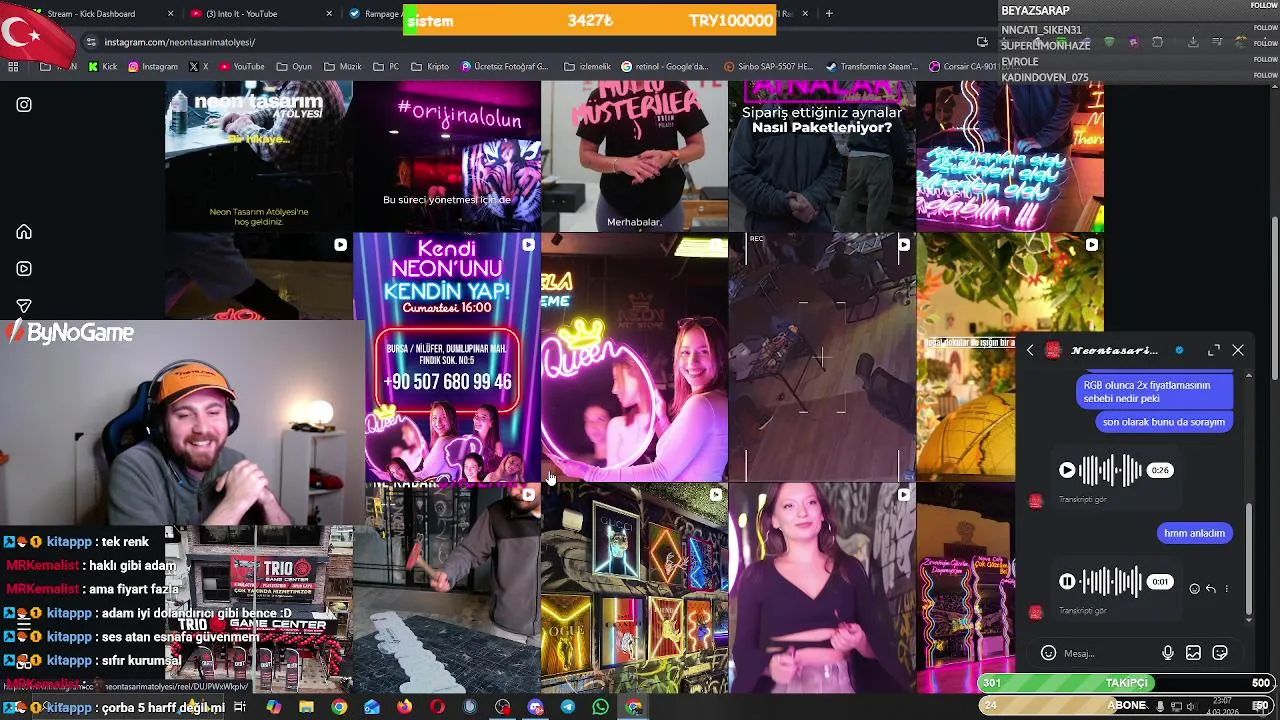Open Neontasari chat profile name
The image size is (1280, 720).
[1114, 350]
